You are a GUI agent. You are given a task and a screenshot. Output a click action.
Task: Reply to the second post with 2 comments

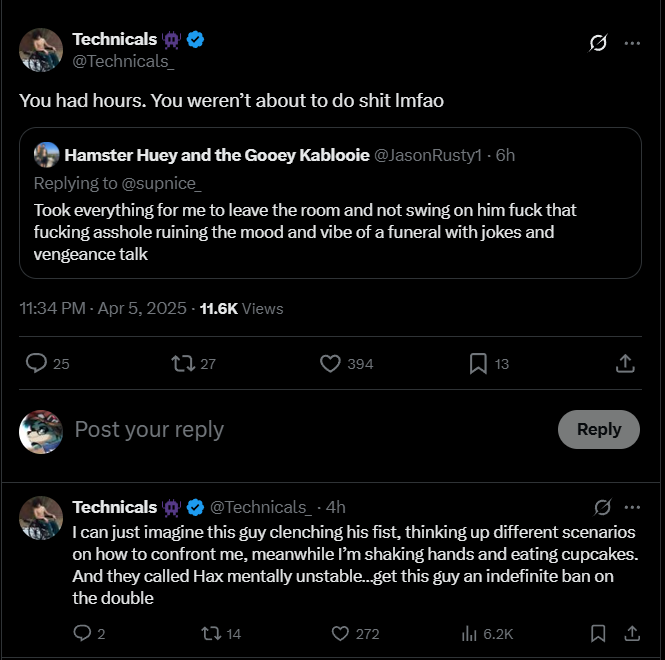pos(83,633)
